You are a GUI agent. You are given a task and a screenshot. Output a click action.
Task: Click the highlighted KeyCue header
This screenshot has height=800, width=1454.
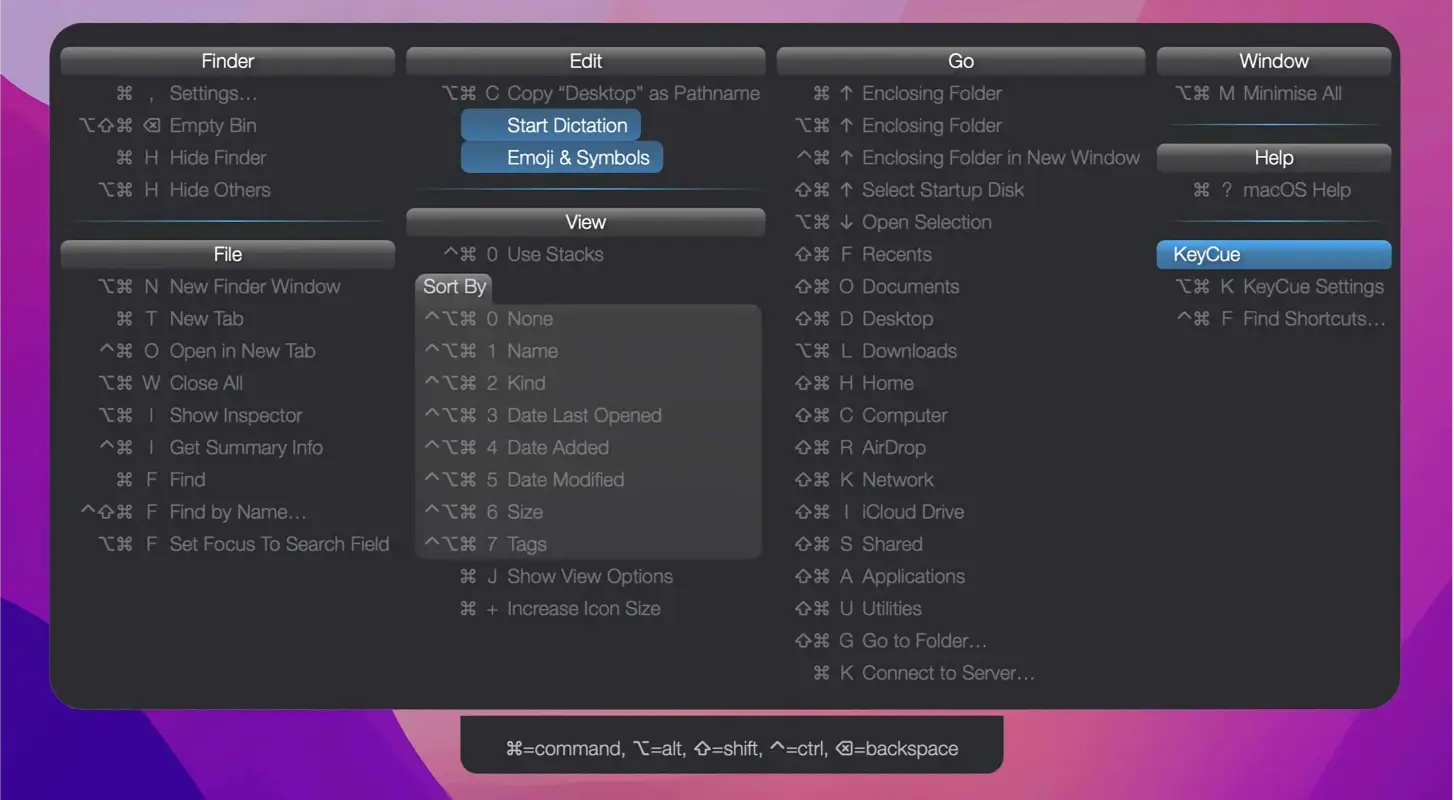[1273, 255]
